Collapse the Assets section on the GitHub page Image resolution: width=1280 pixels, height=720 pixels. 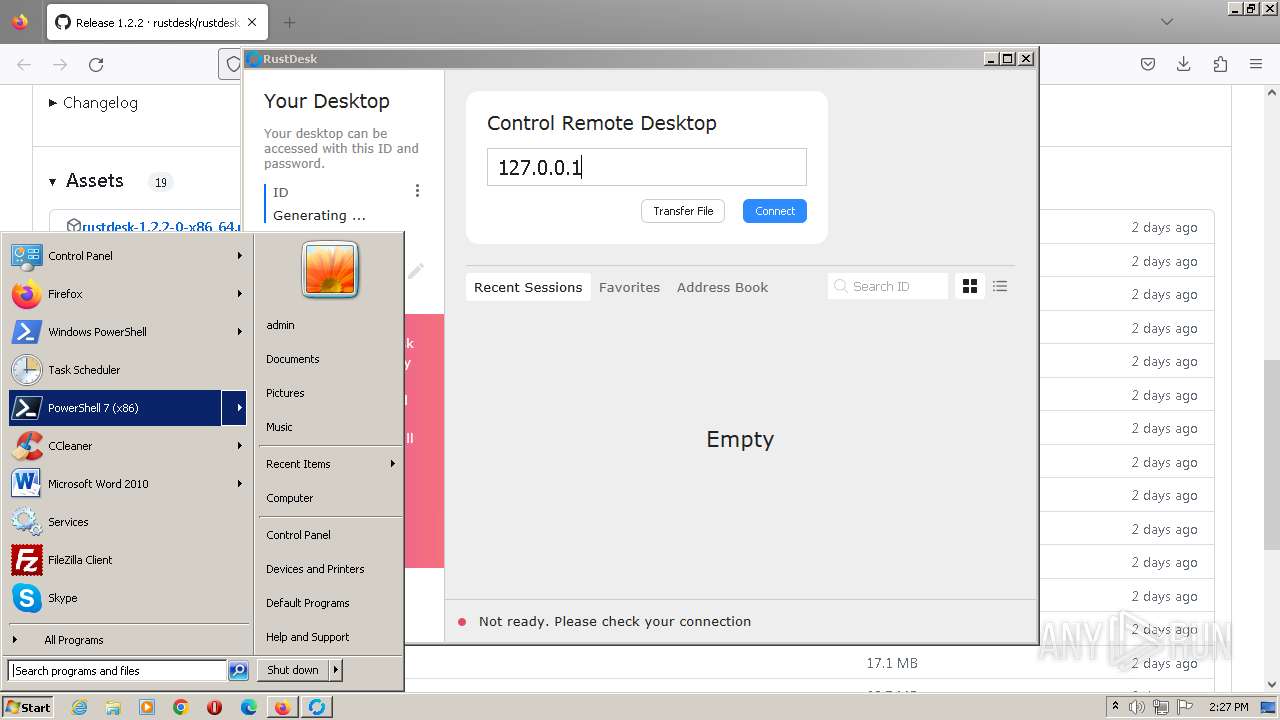(x=86, y=181)
